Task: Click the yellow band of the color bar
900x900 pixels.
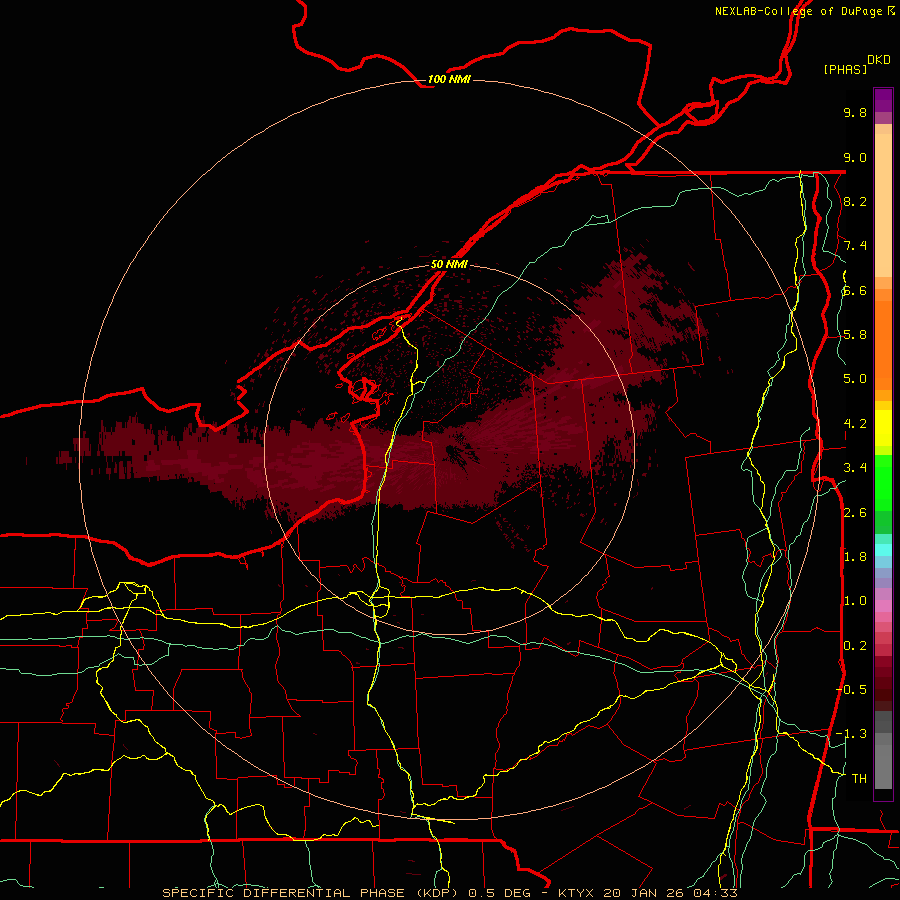Action: coord(883,428)
